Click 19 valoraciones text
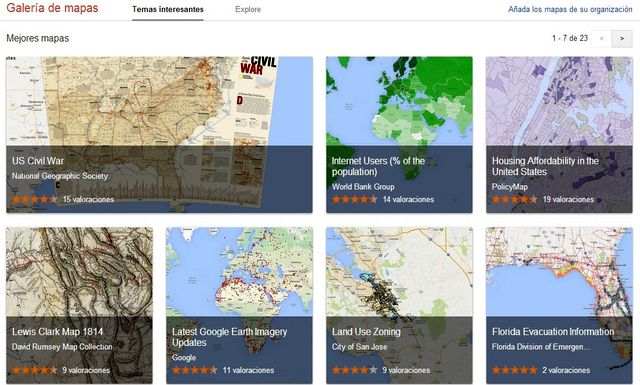This screenshot has height=385, width=640. point(568,200)
